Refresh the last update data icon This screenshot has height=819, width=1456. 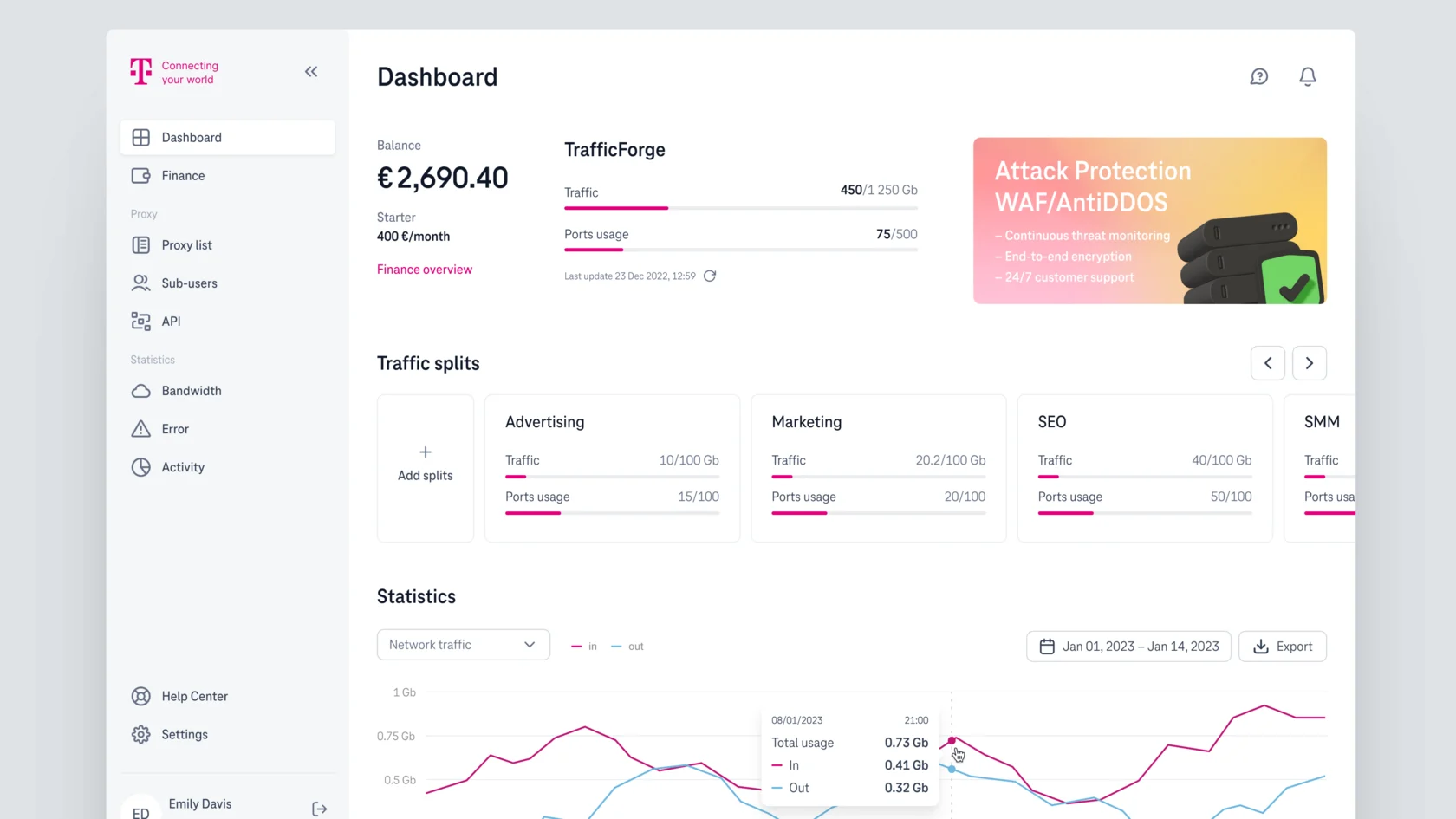coord(710,276)
